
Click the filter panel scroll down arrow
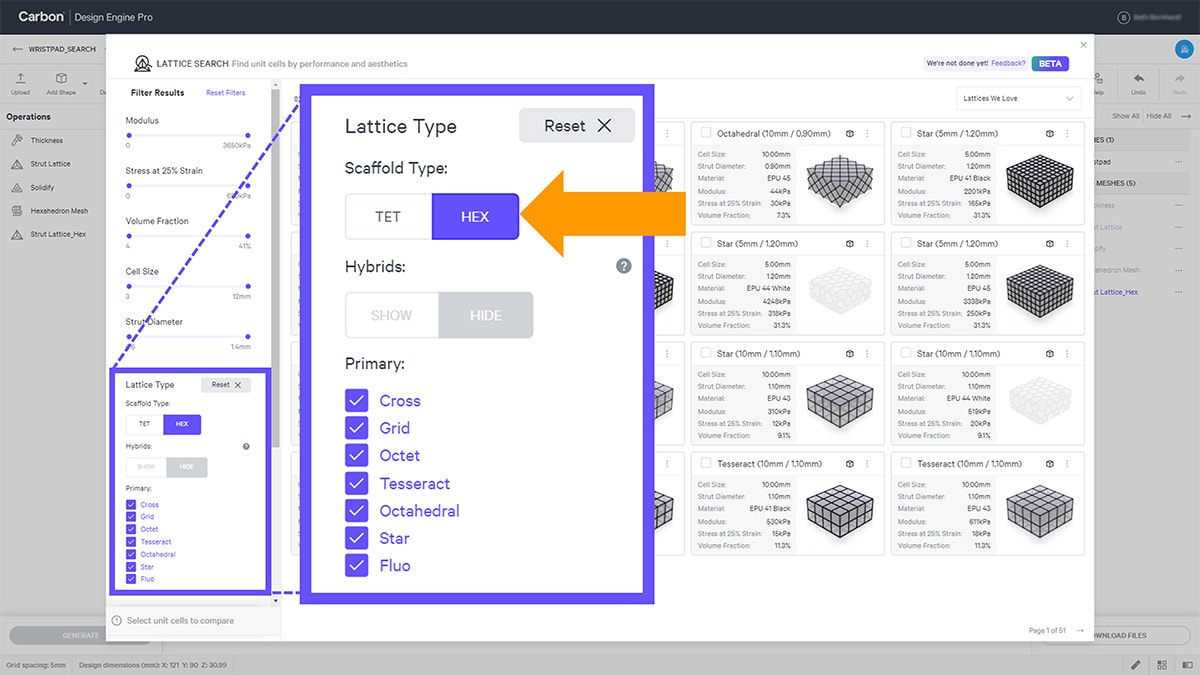(275, 602)
